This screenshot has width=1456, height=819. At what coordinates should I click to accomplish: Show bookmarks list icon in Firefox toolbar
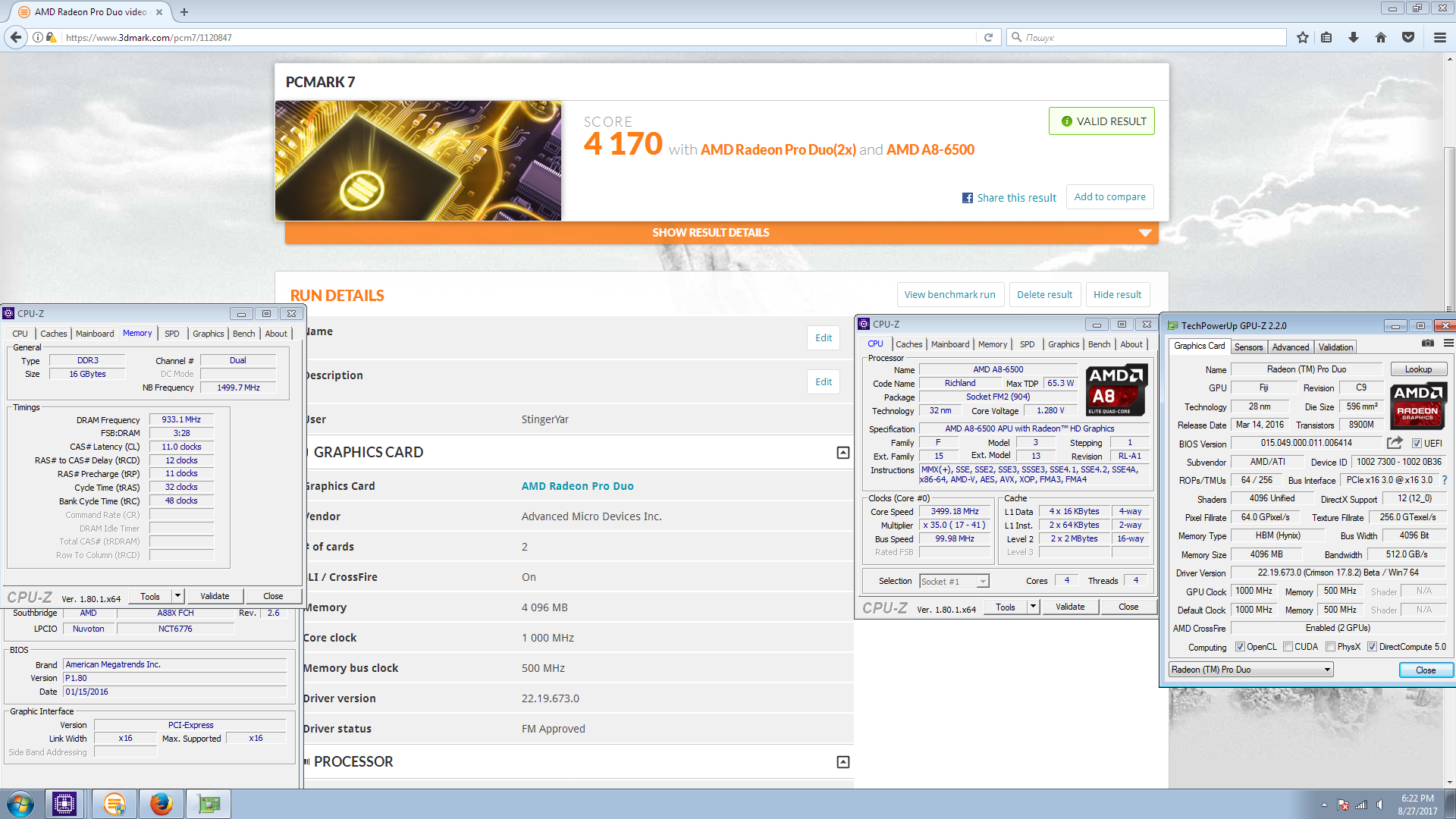point(1326,37)
